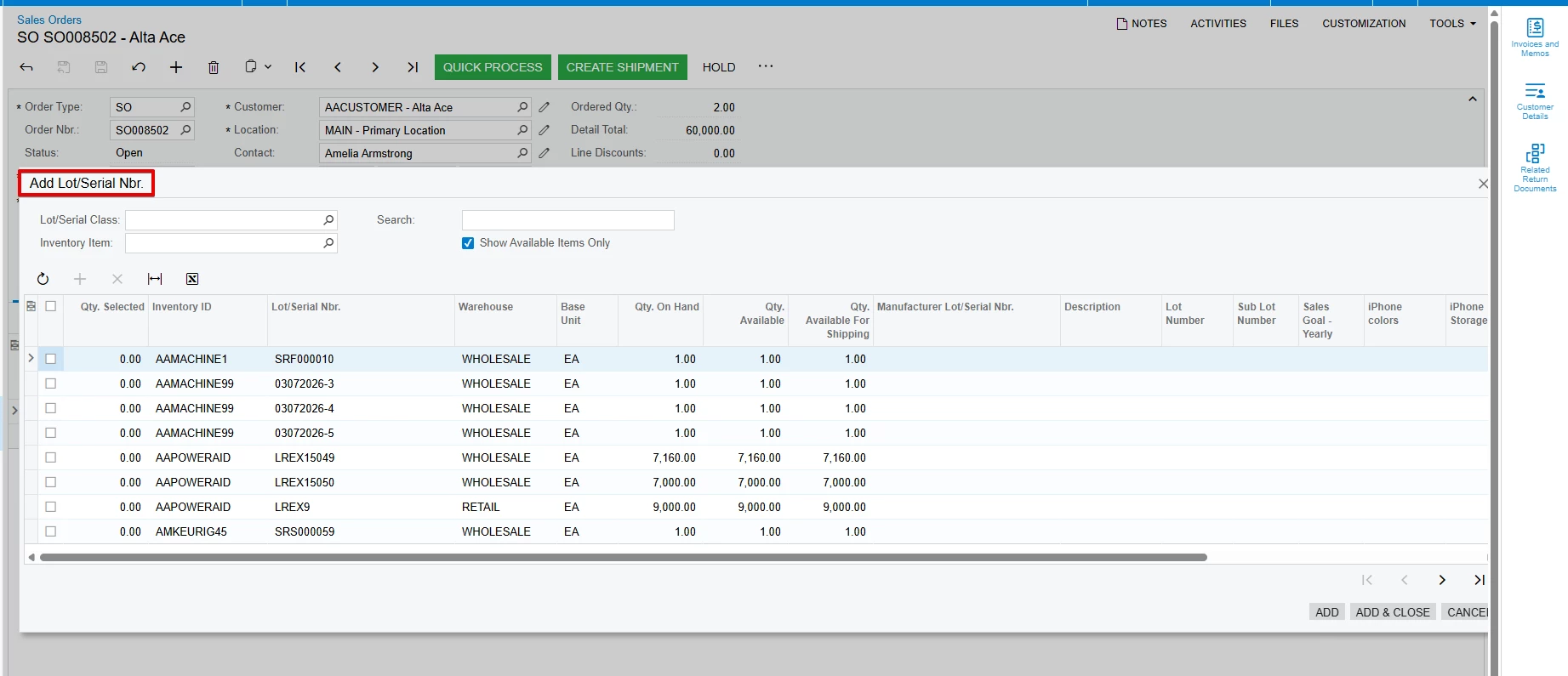The width and height of the screenshot is (1568, 676).
Task: Open the CUSTOMIZATION menu
Action: click(x=1364, y=24)
